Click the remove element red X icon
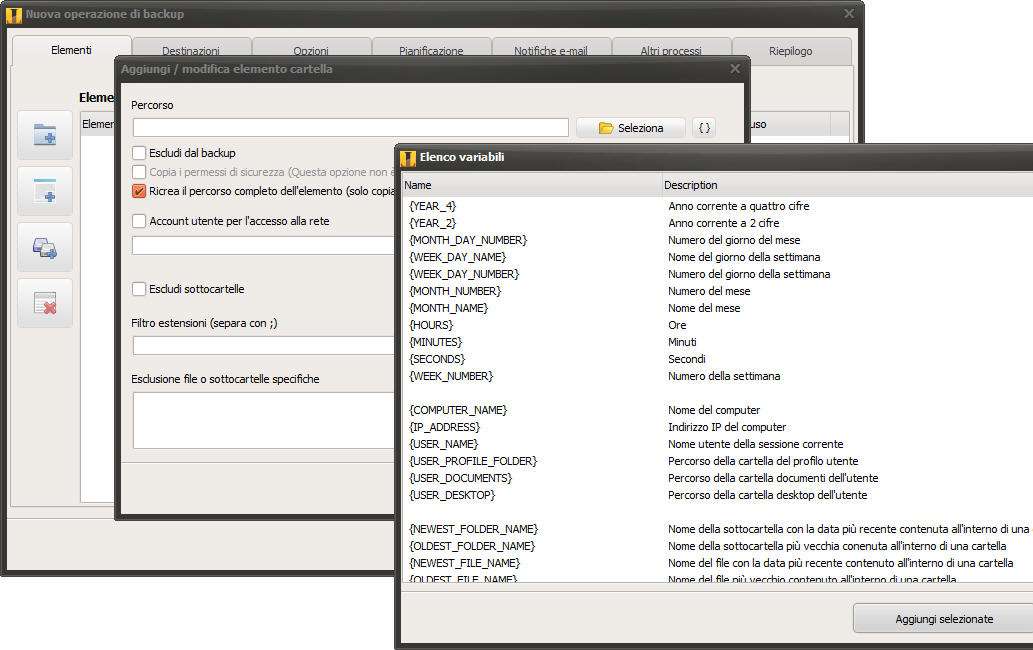Image resolution: width=1033 pixels, height=650 pixels. 45,303
